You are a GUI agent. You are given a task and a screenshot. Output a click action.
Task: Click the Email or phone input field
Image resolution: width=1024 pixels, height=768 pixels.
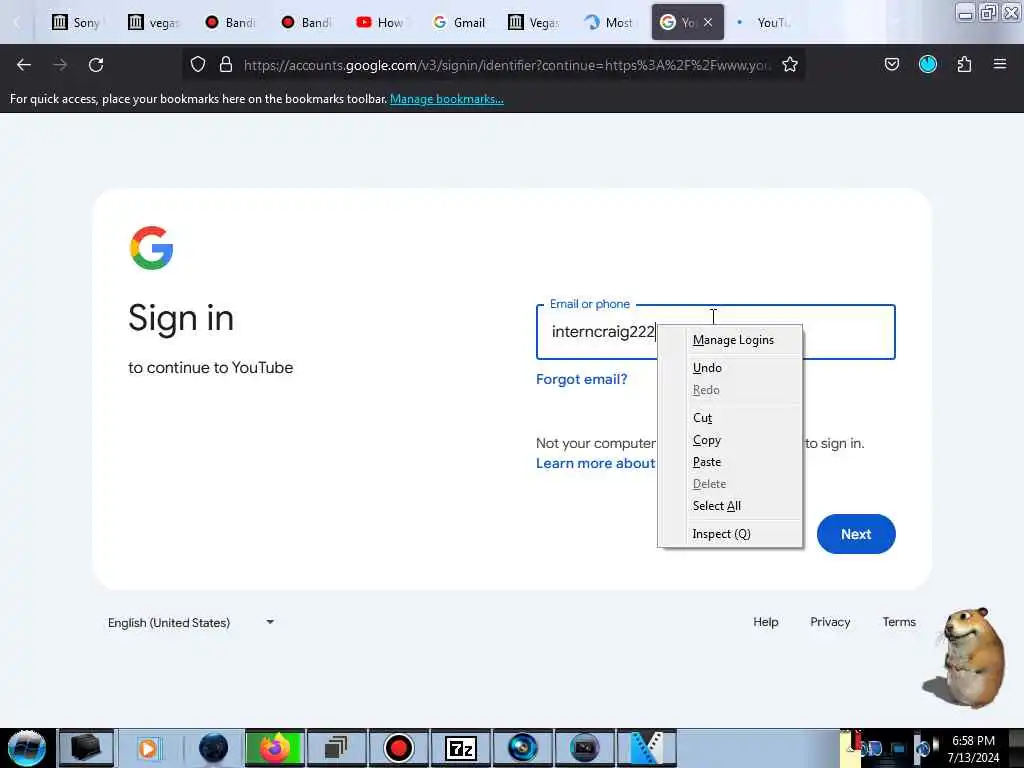point(716,332)
